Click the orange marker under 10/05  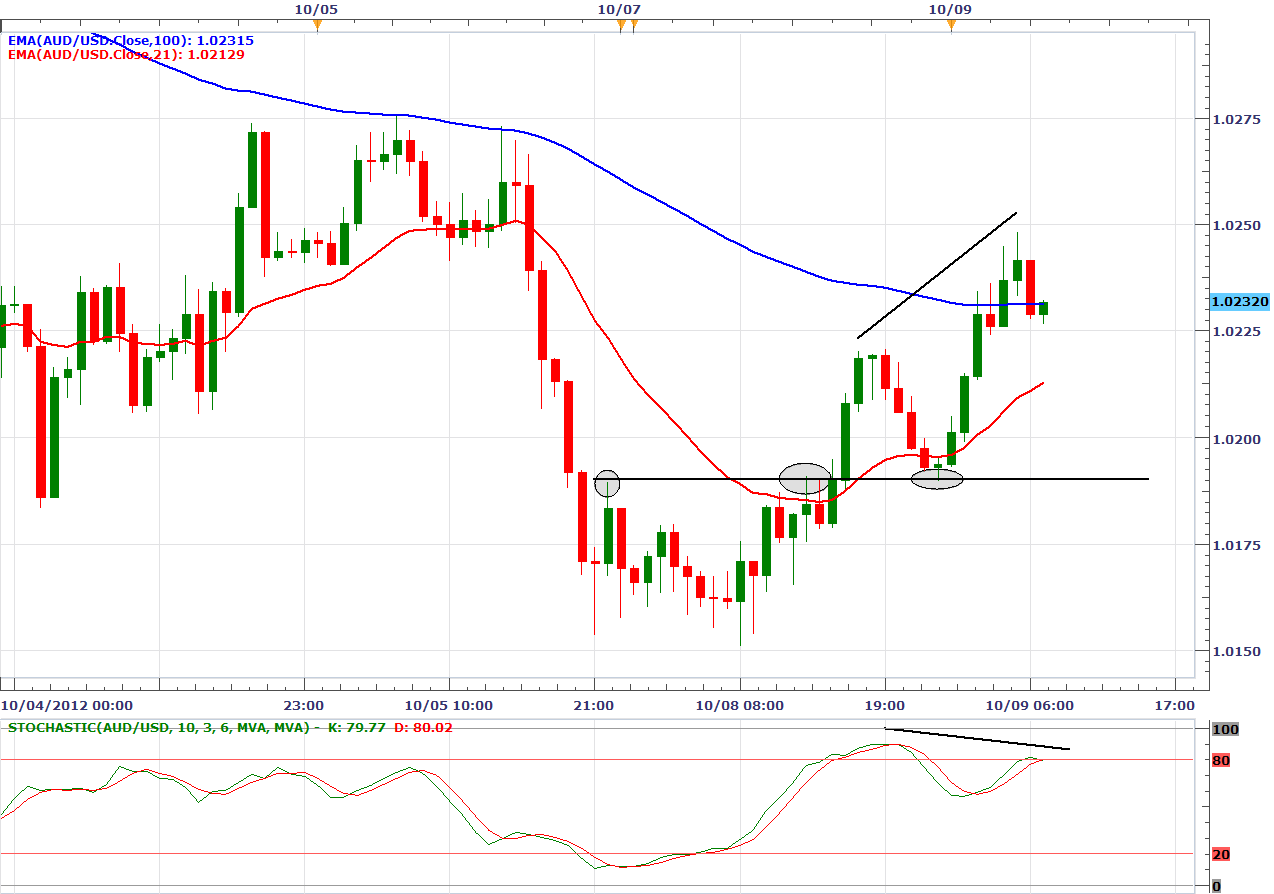click(x=317, y=25)
